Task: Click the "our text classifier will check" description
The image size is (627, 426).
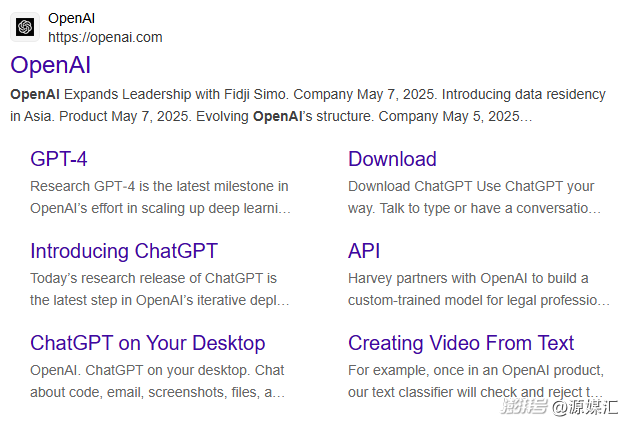Action: coord(475,392)
